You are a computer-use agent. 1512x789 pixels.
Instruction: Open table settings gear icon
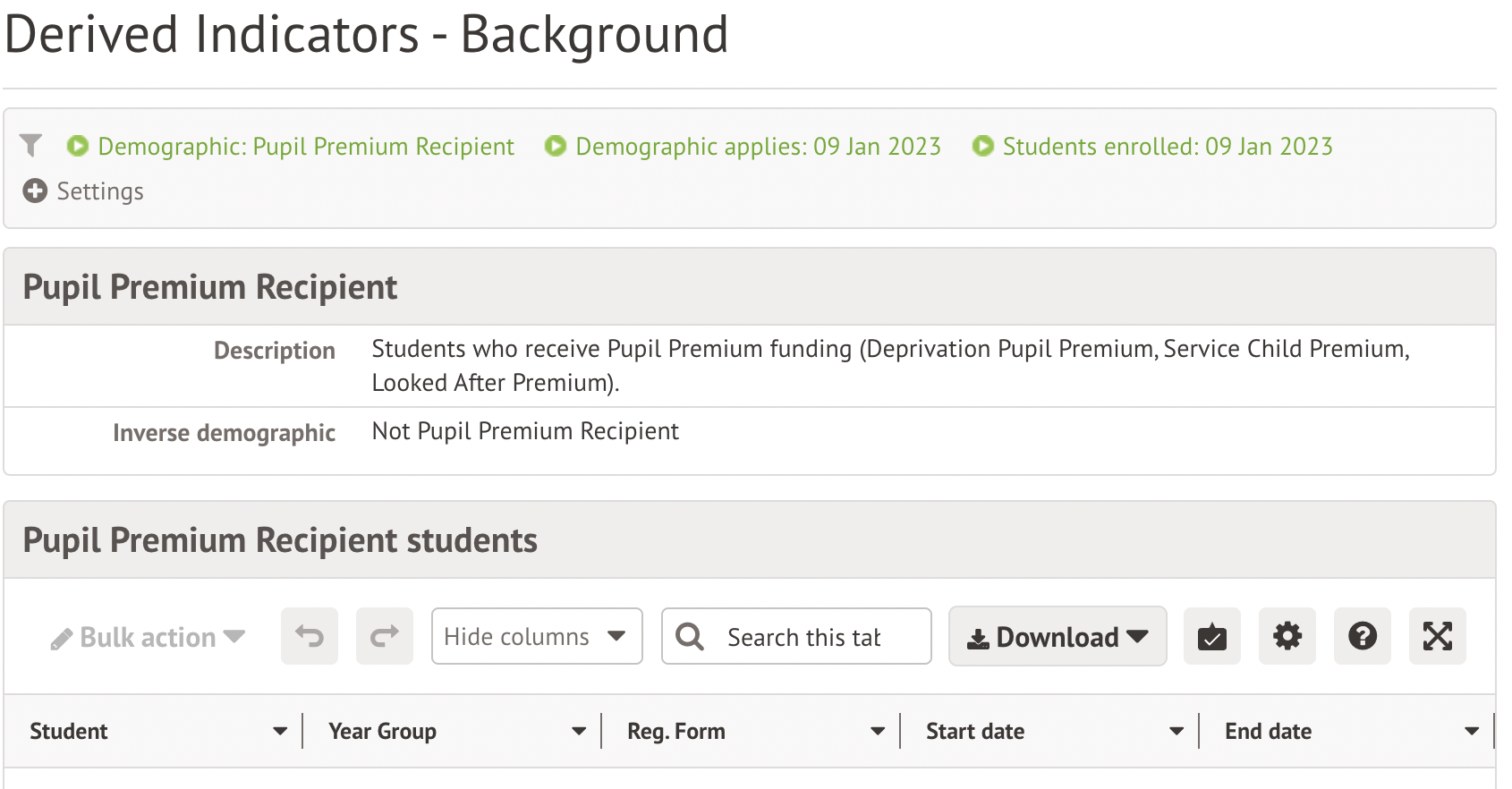[x=1287, y=636]
